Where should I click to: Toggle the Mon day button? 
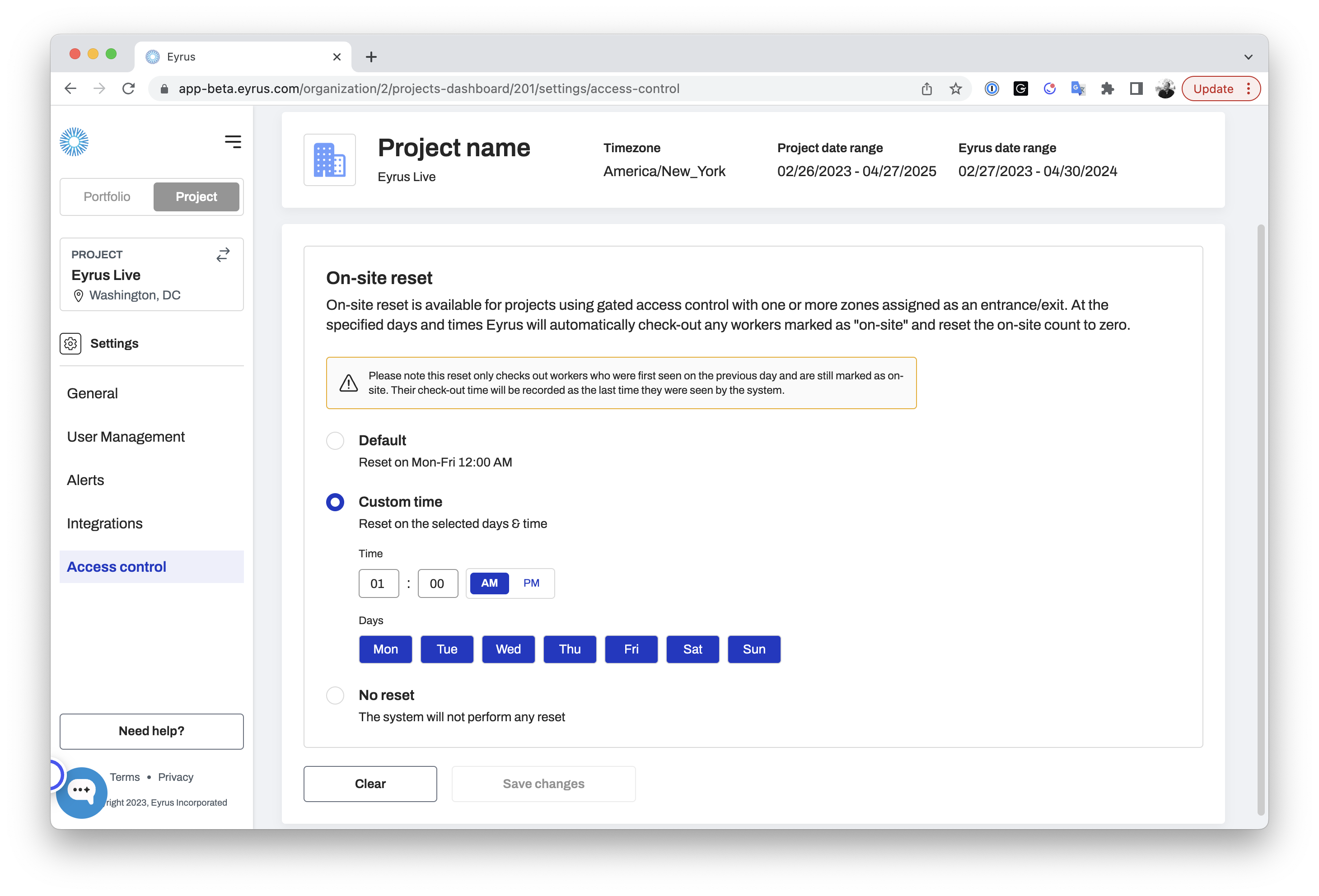pos(385,650)
